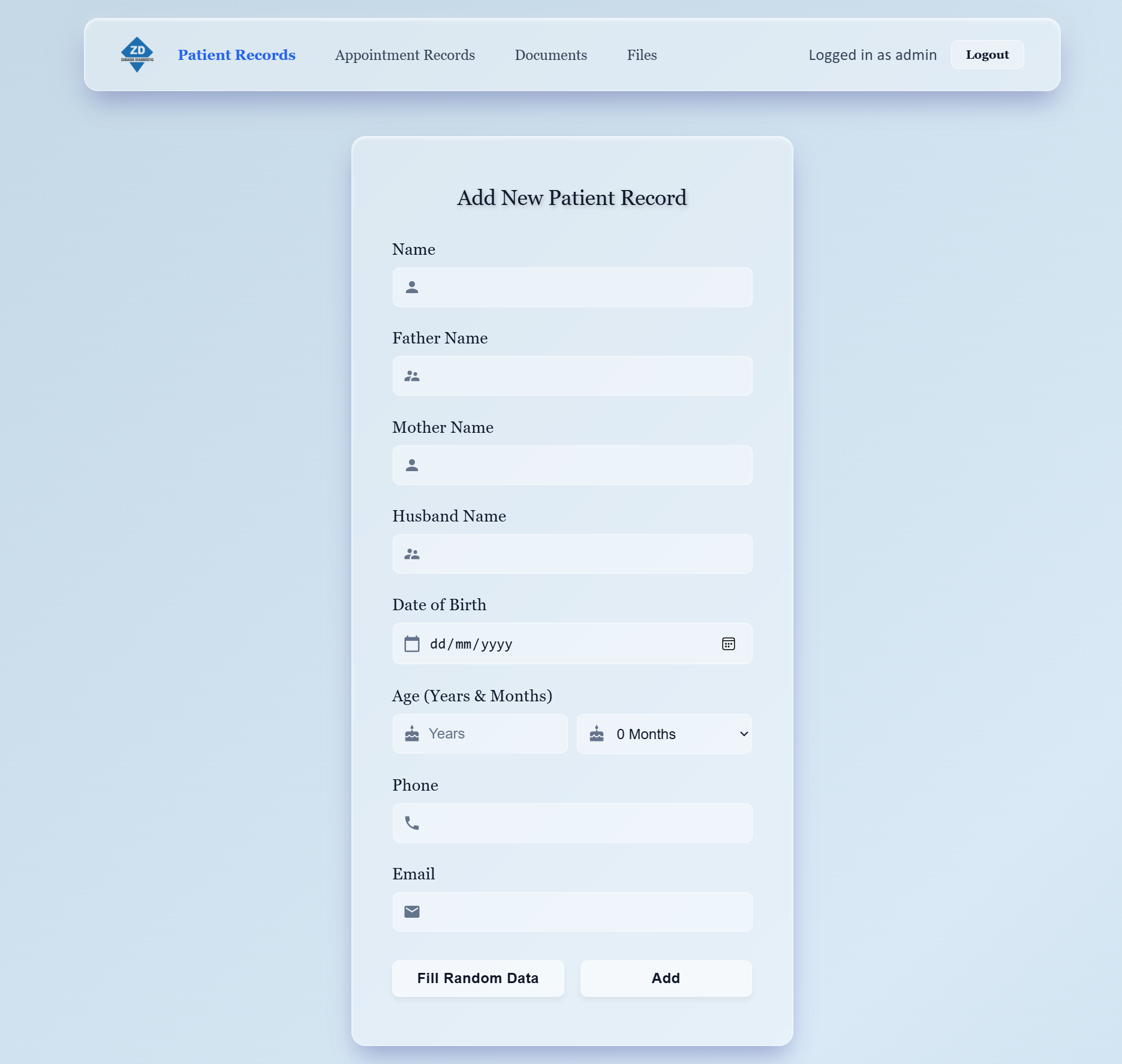Click the calendar icon left of dd/mm/yyyy
The height and width of the screenshot is (1064, 1122).
click(x=412, y=644)
